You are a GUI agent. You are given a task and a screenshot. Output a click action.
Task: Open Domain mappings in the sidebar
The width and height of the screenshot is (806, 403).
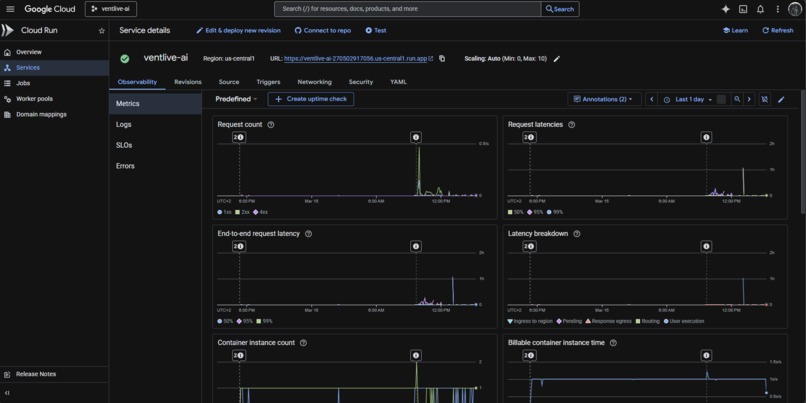tap(54, 115)
